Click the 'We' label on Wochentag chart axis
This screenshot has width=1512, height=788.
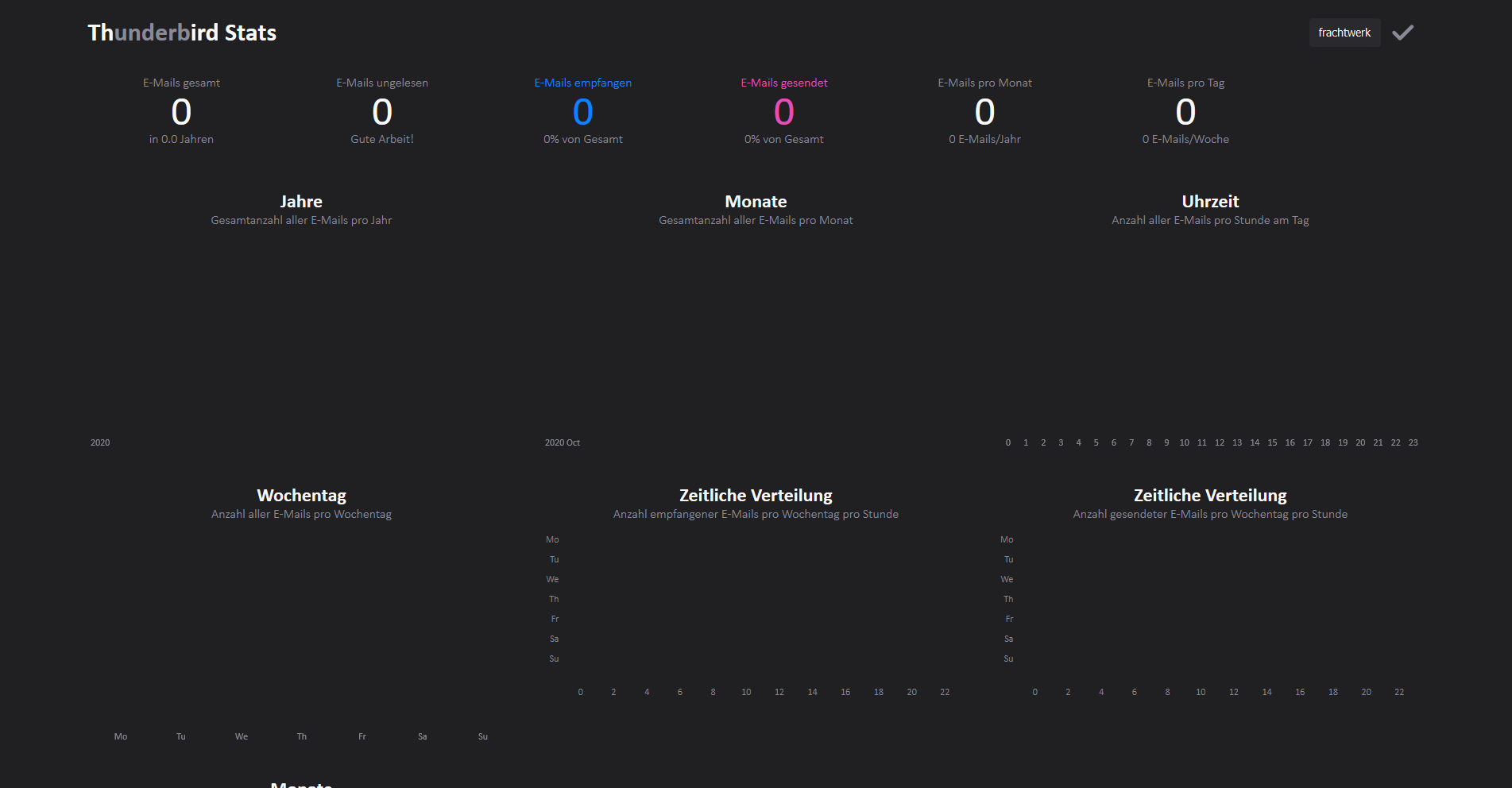[242, 736]
